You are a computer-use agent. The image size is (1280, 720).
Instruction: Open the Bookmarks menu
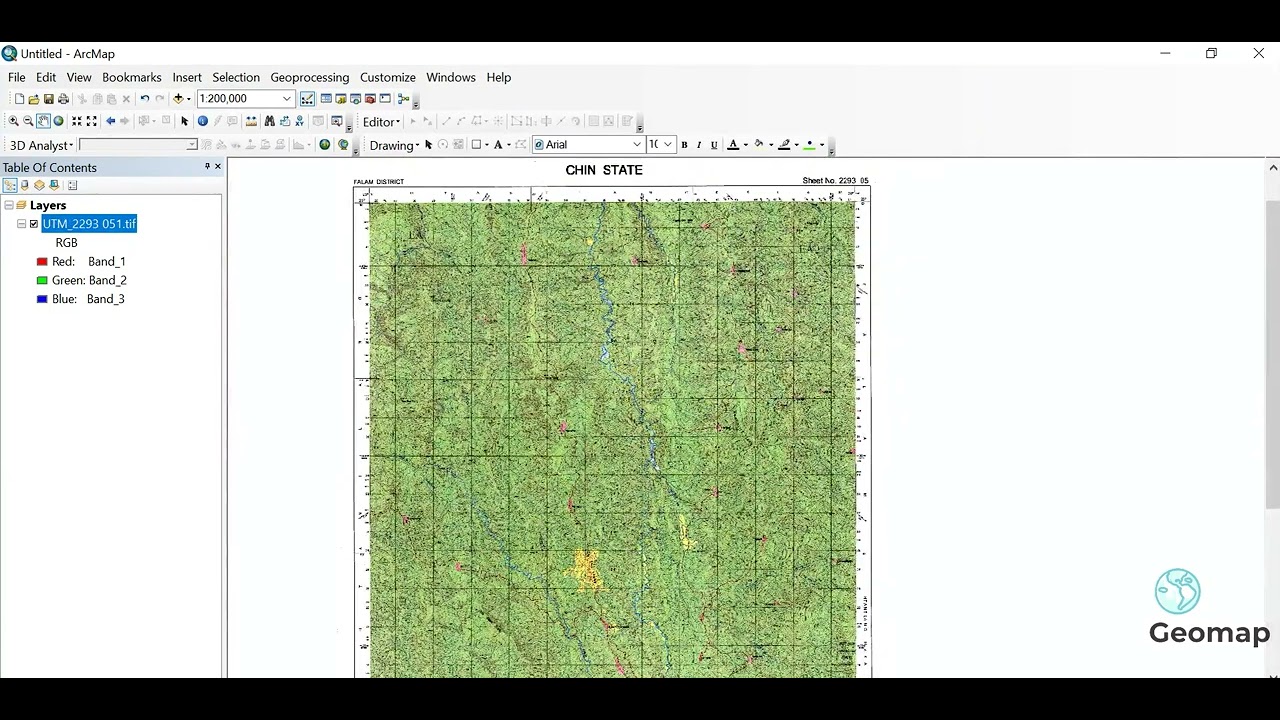pyautogui.click(x=132, y=77)
